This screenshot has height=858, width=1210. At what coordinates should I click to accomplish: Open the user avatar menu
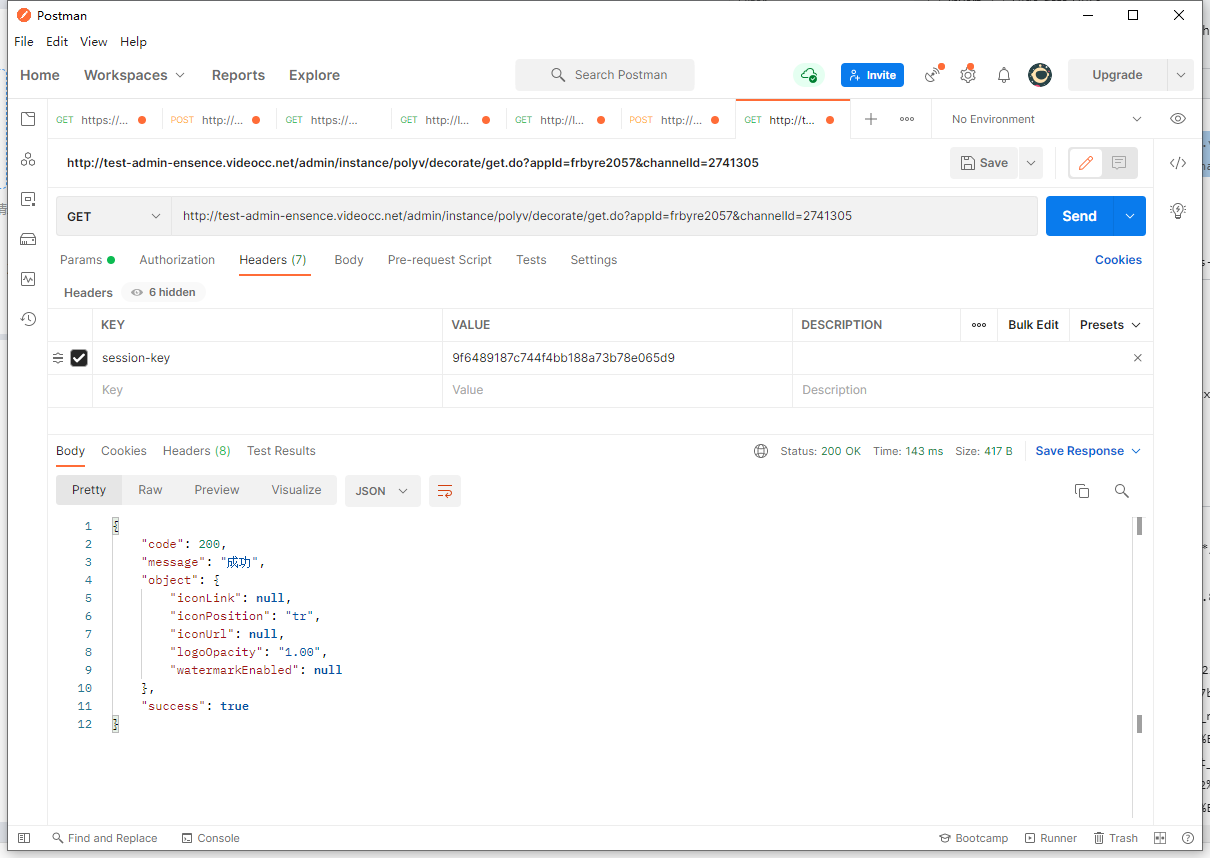(x=1040, y=75)
